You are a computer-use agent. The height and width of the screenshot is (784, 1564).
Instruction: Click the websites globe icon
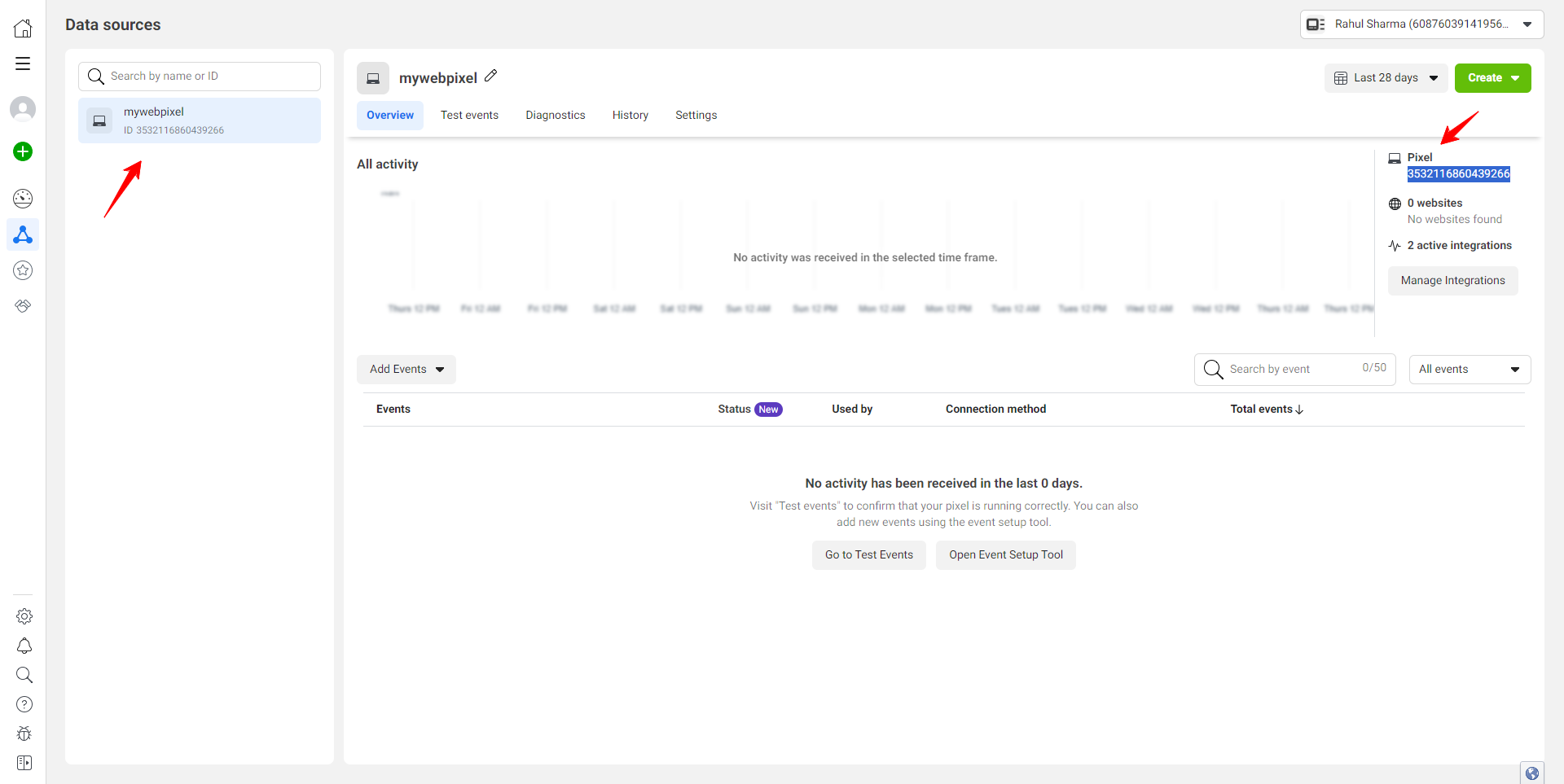pos(1395,204)
